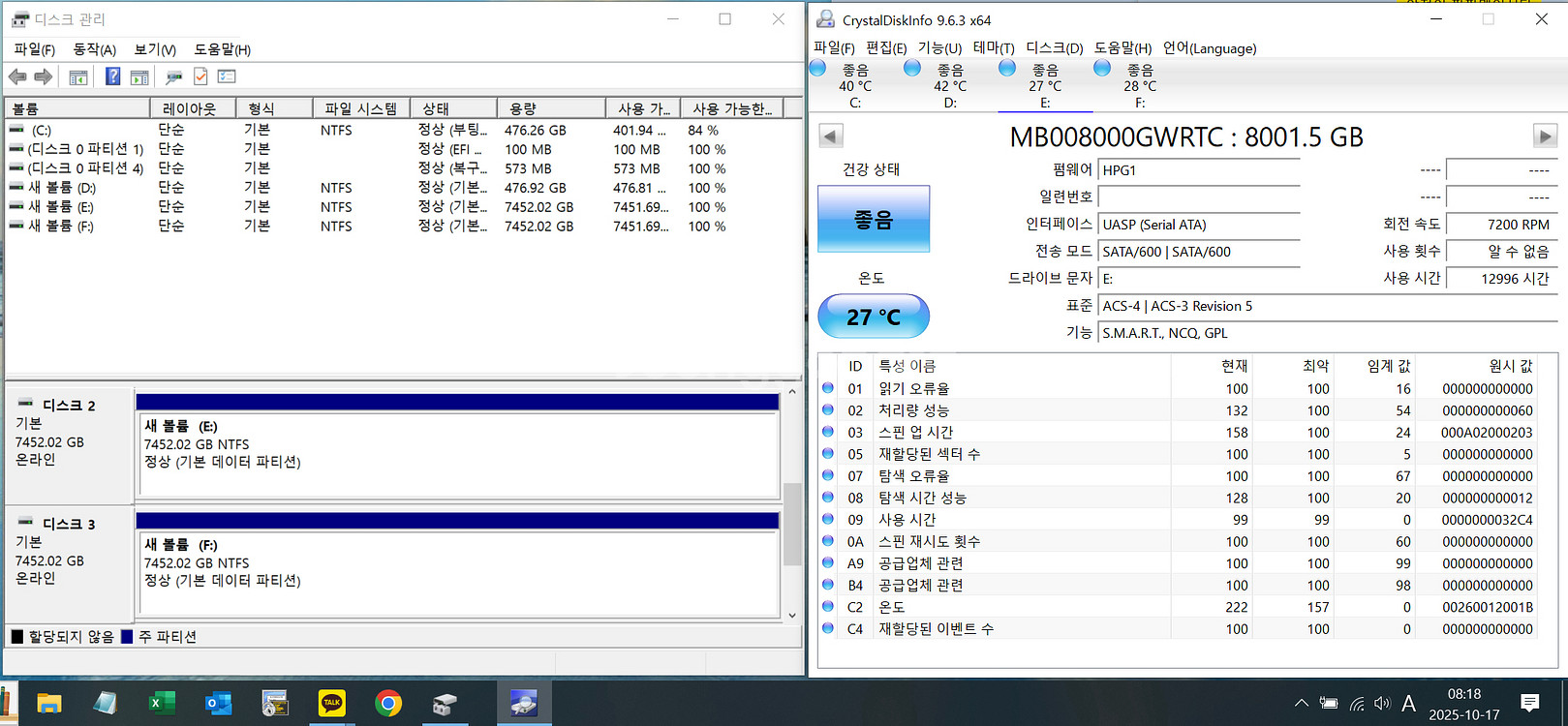Open Chrome from the taskbar
This screenshot has width=1568, height=726.
click(x=388, y=703)
